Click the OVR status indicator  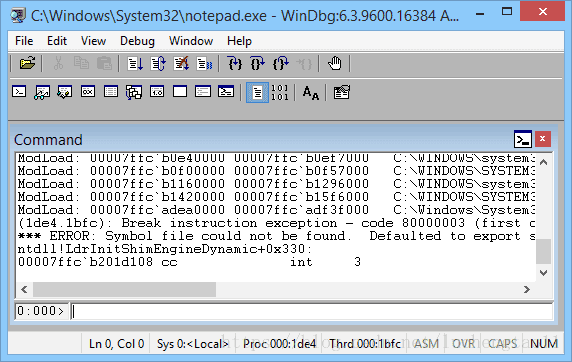pos(464,344)
